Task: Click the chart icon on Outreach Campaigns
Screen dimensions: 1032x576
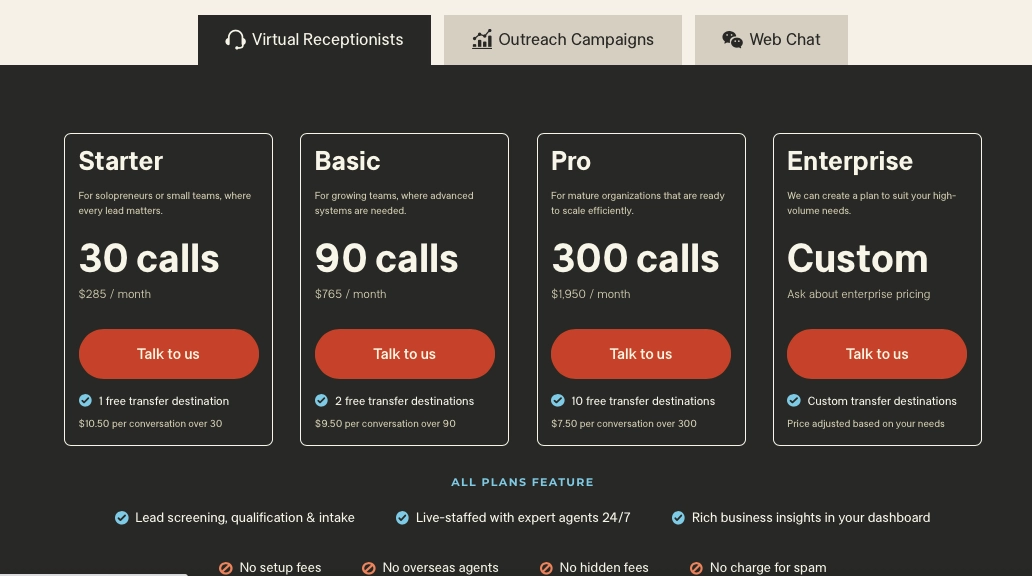Action: (482, 39)
